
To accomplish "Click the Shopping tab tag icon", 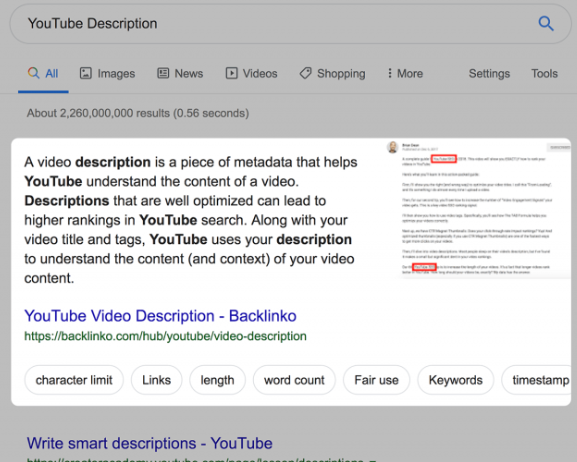I will (x=305, y=73).
